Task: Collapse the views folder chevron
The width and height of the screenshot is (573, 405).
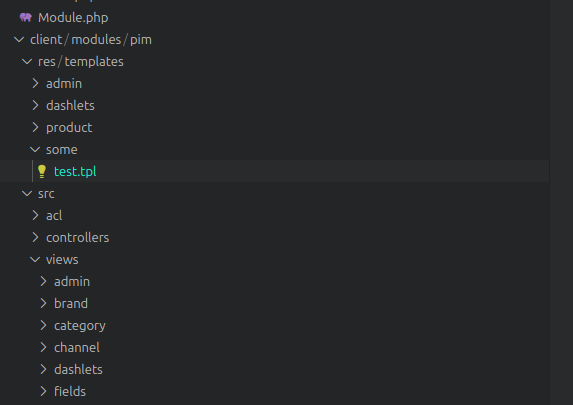Action: (x=35, y=260)
